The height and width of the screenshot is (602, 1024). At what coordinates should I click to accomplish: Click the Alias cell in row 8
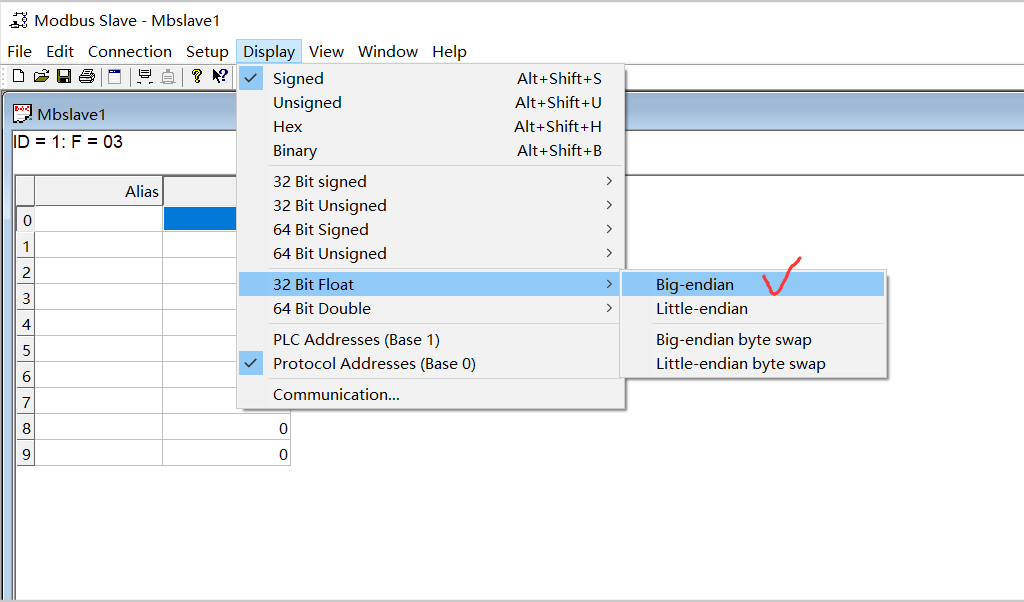[98, 428]
